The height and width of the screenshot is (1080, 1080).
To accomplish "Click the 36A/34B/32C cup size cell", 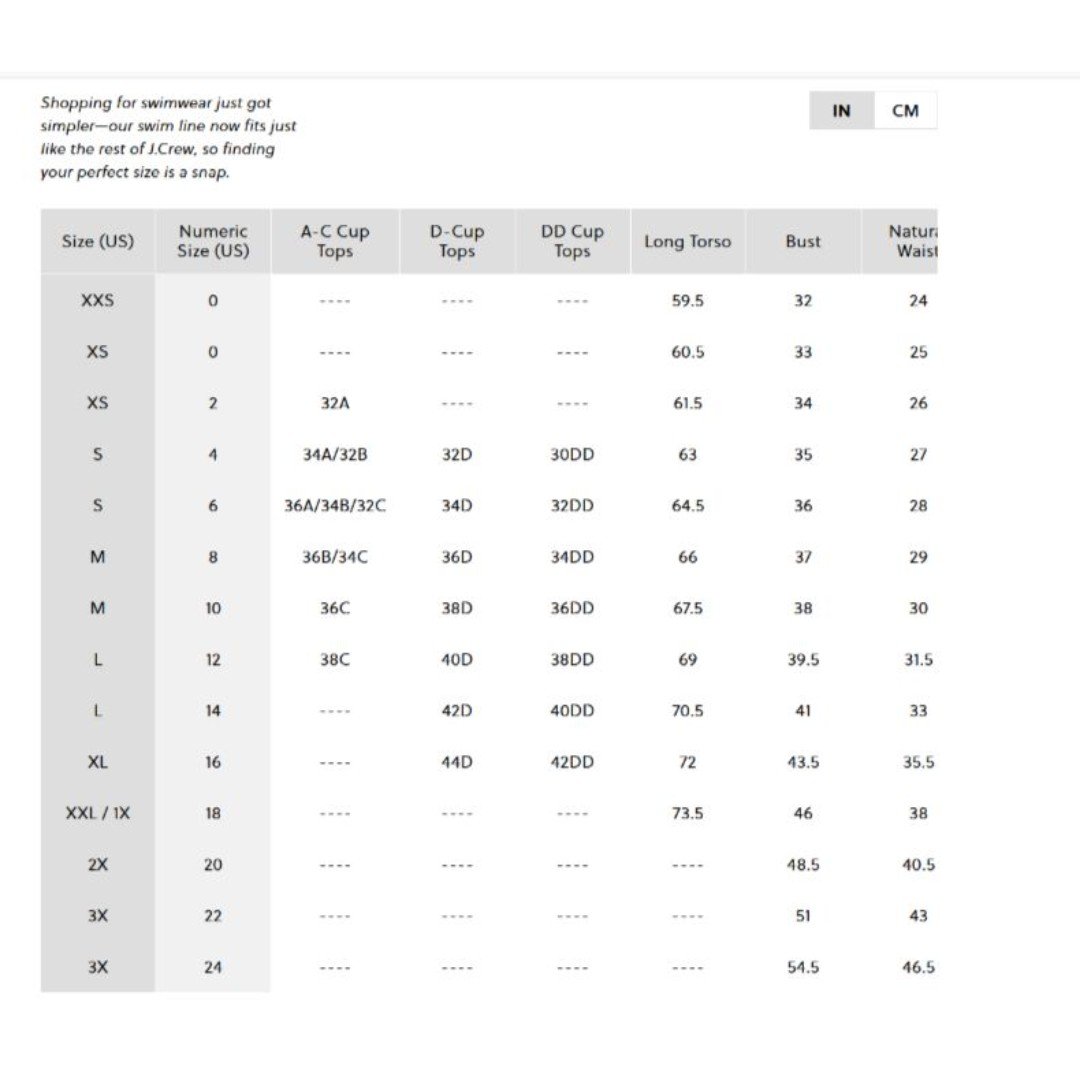I will click(335, 506).
